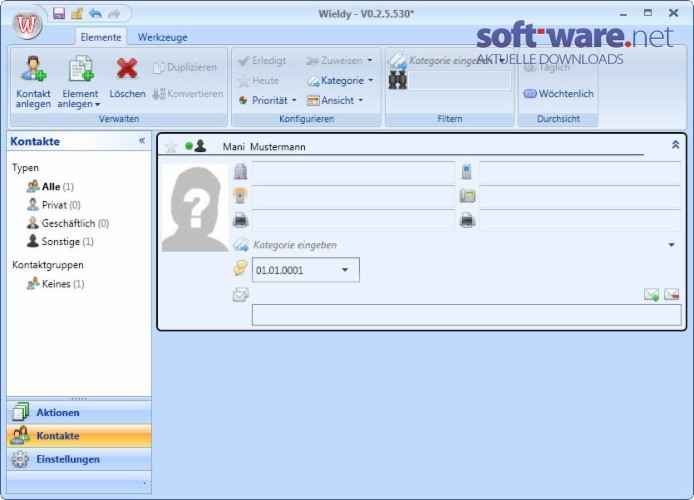Screen dimensions: 694x500
Task: Click the fax icon under the green desk phone
Action: (467, 219)
